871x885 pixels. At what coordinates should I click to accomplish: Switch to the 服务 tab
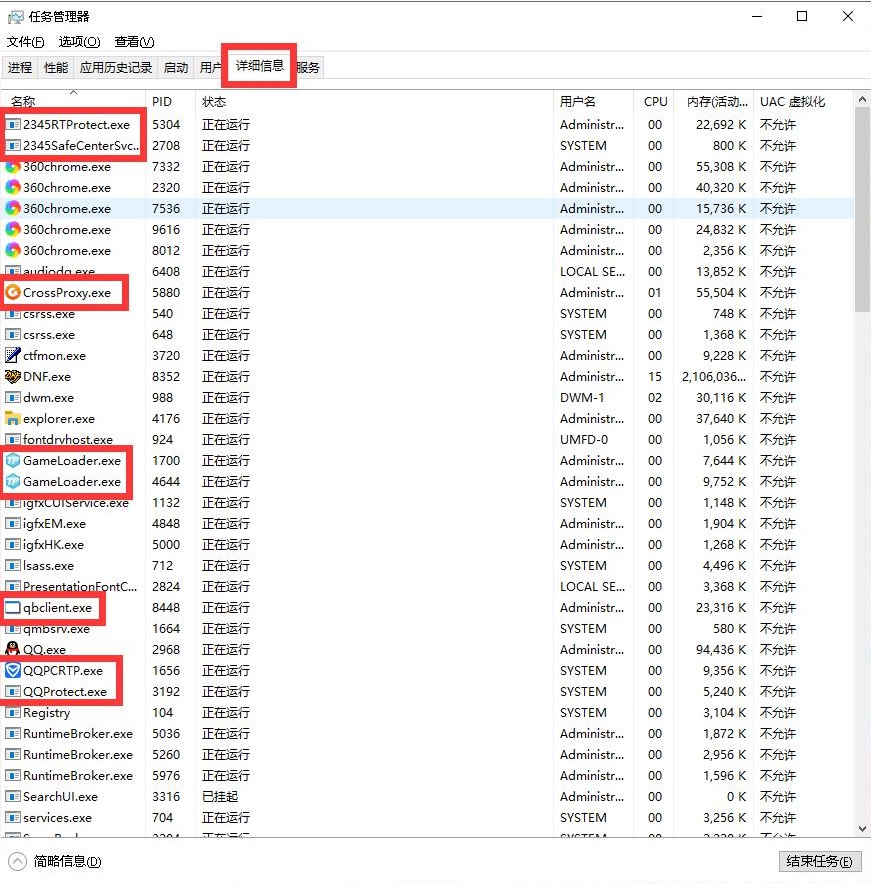click(308, 67)
